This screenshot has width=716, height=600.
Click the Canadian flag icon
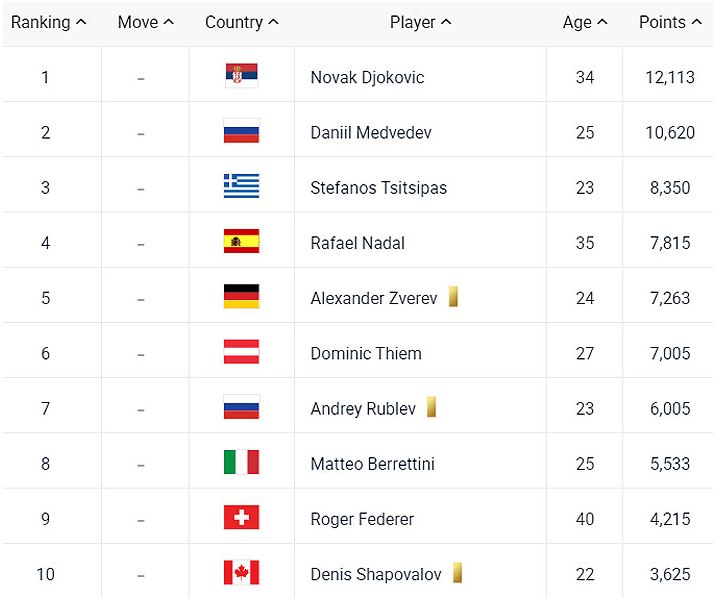[x=242, y=573]
